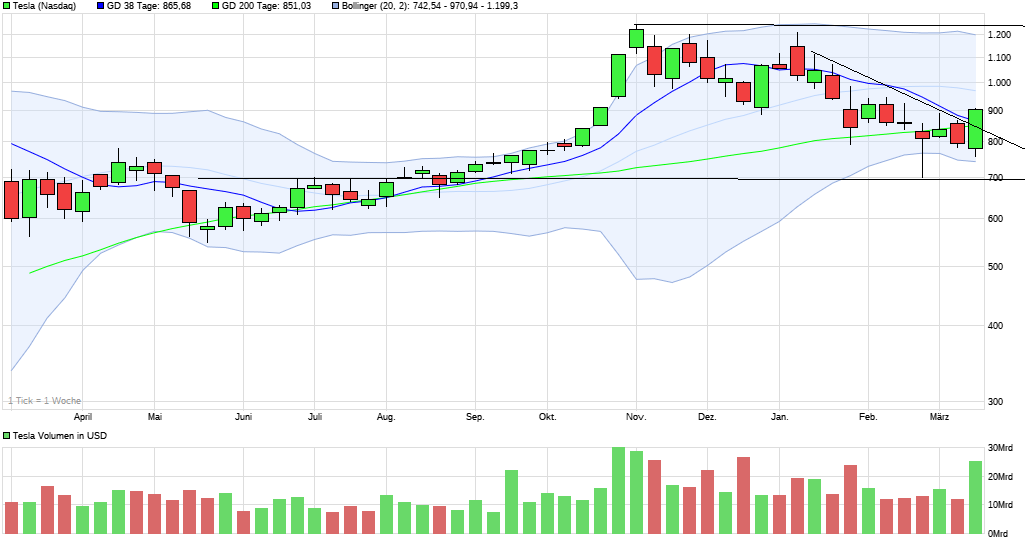Click the 'Tesla Volumen in USD' label
This screenshot has width=1025, height=544.
coord(60,435)
